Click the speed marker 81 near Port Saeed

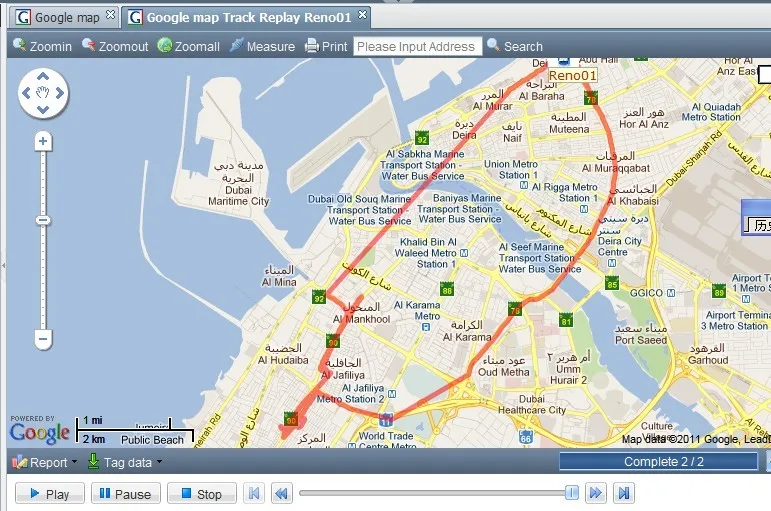pos(566,320)
